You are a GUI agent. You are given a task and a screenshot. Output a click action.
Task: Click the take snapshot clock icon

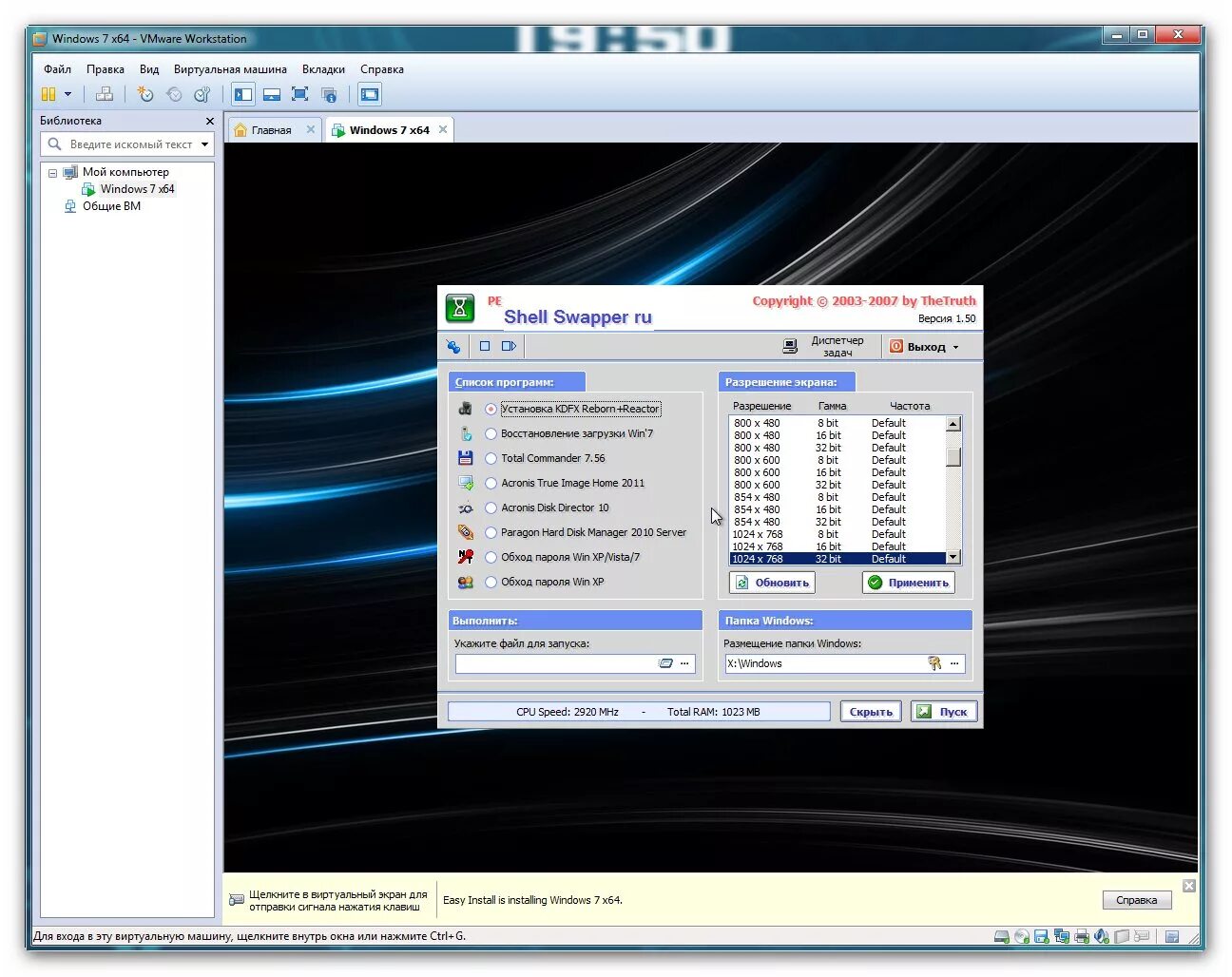click(145, 94)
